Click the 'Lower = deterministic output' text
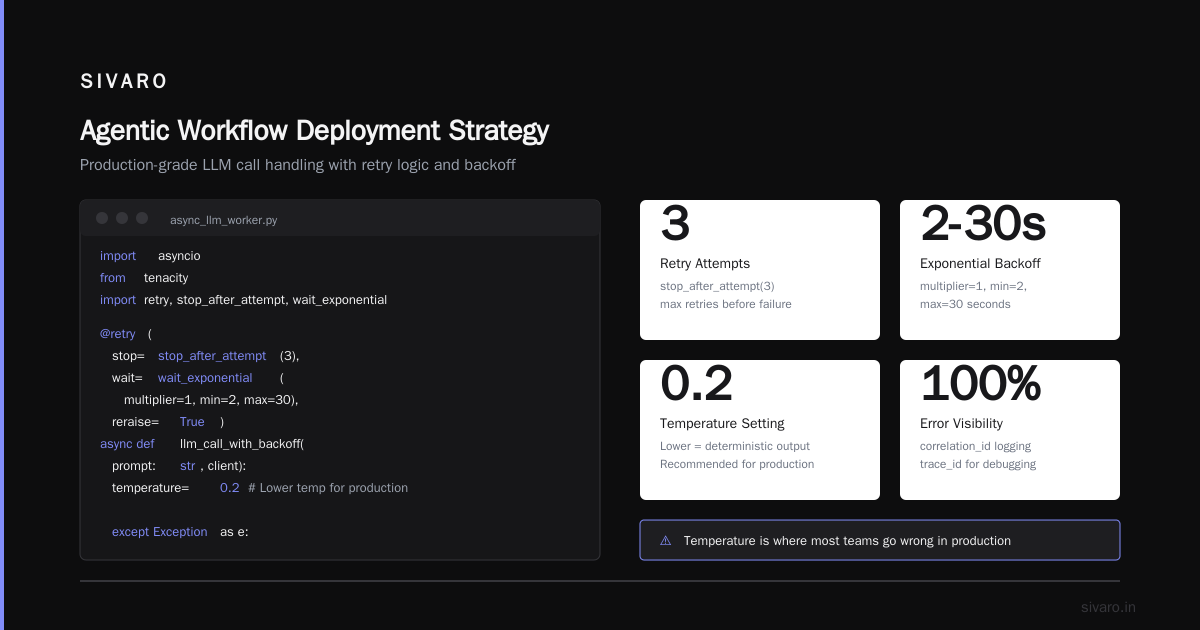1200x630 pixels. click(x=735, y=446)
